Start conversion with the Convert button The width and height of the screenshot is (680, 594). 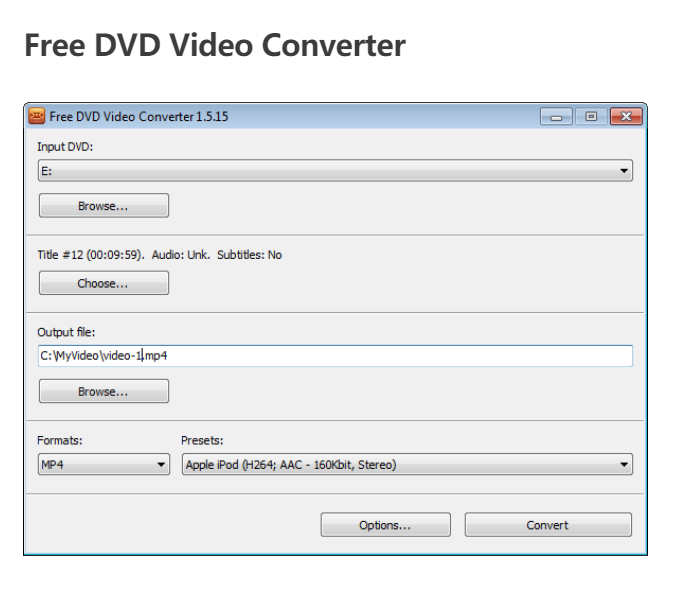click(x=548, y=525)
